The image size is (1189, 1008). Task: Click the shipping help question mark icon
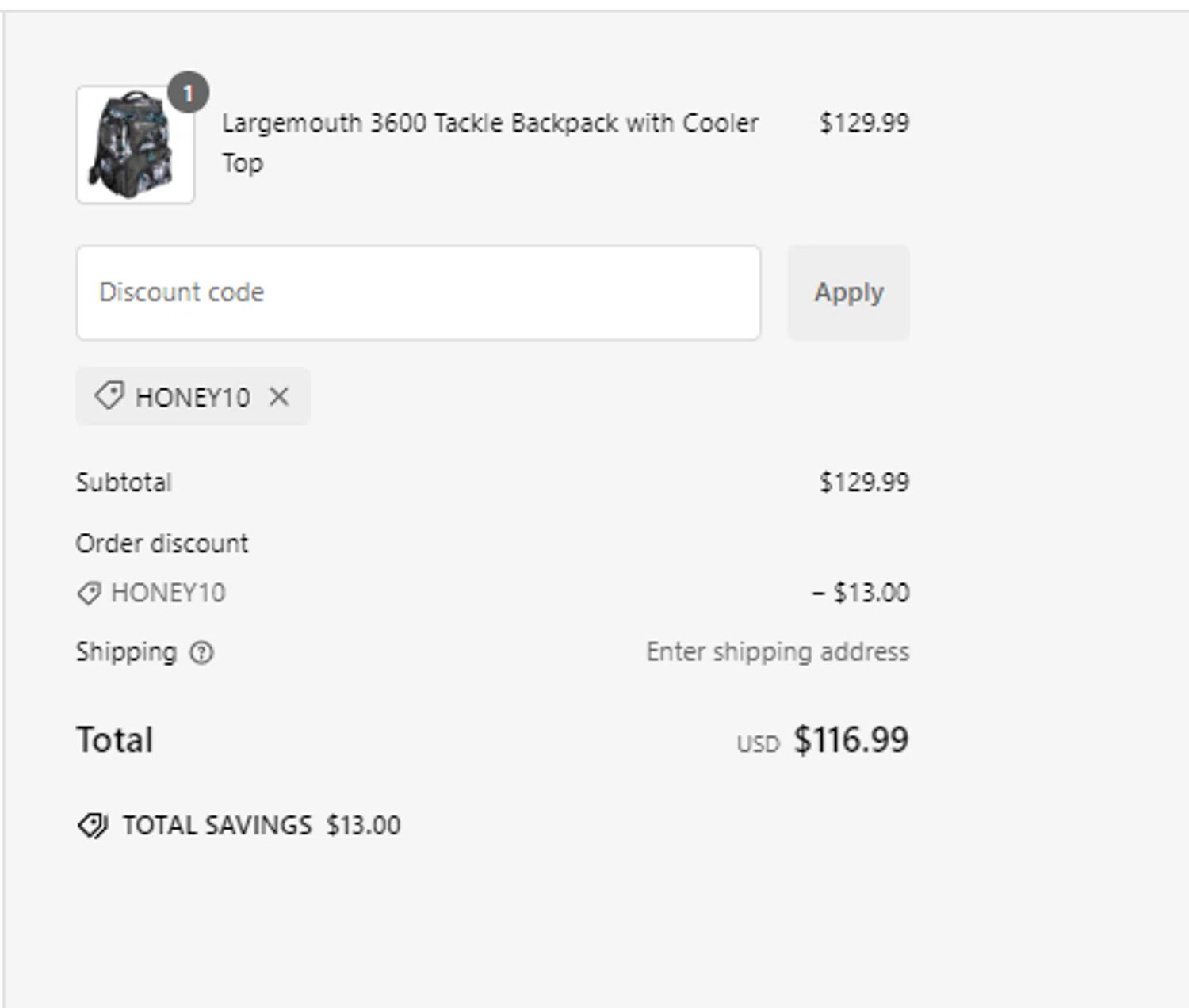[201, 652]
